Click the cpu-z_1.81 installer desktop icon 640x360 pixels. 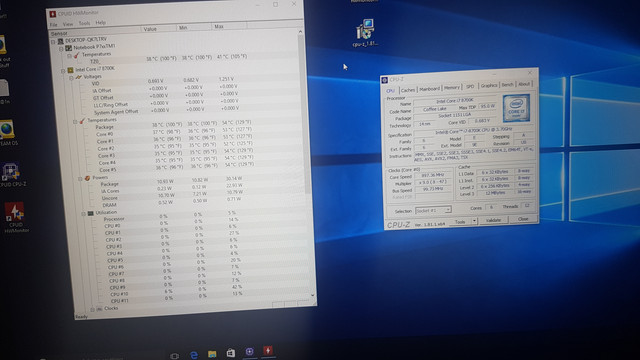pos(365,33)
